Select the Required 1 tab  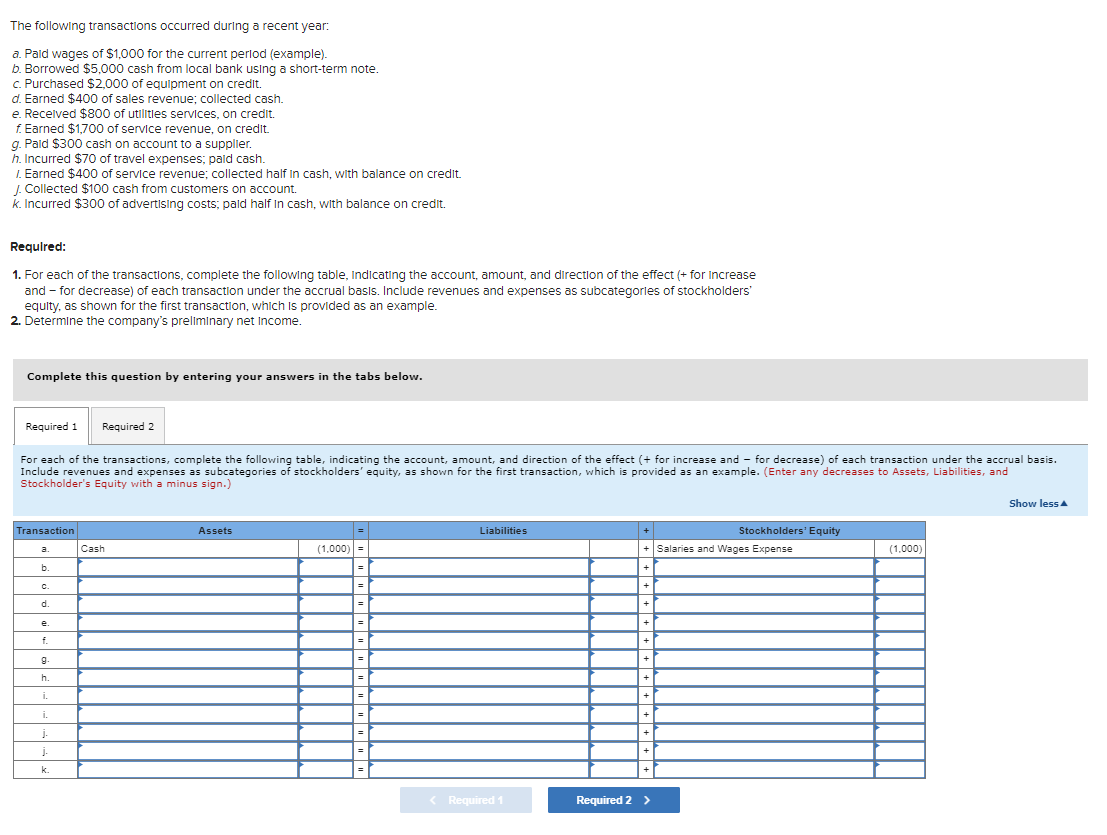[52, 426]
